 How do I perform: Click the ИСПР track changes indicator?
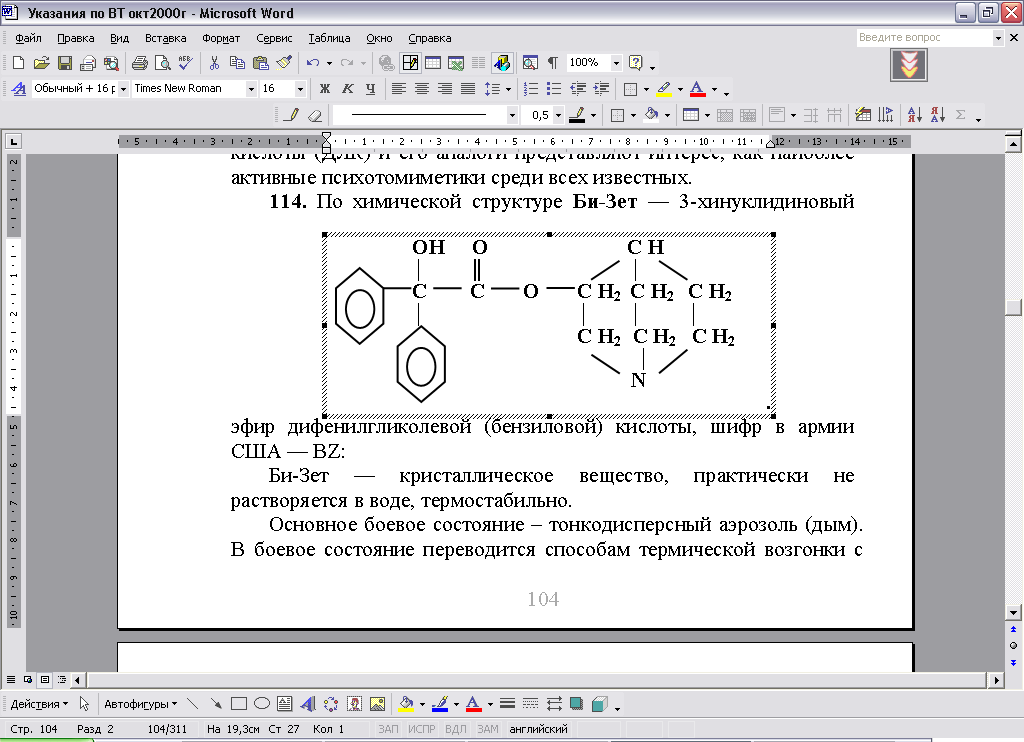[x=421, y=729]
